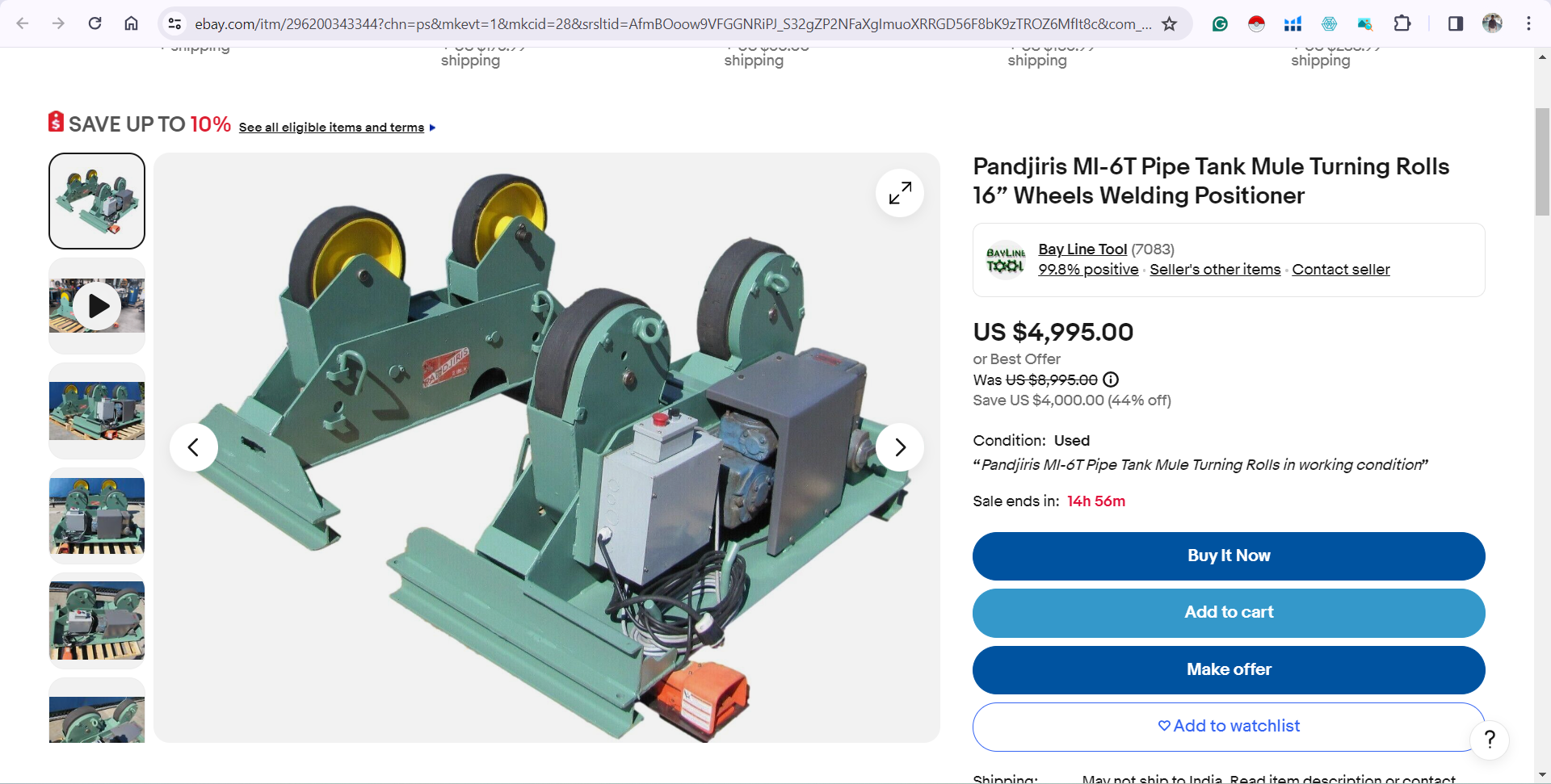Image resolution: width=1551 pixels, height=784 pixels.
Task: Click the Was US $8,995.00 strikethrough price
Action: (1051, 379)
